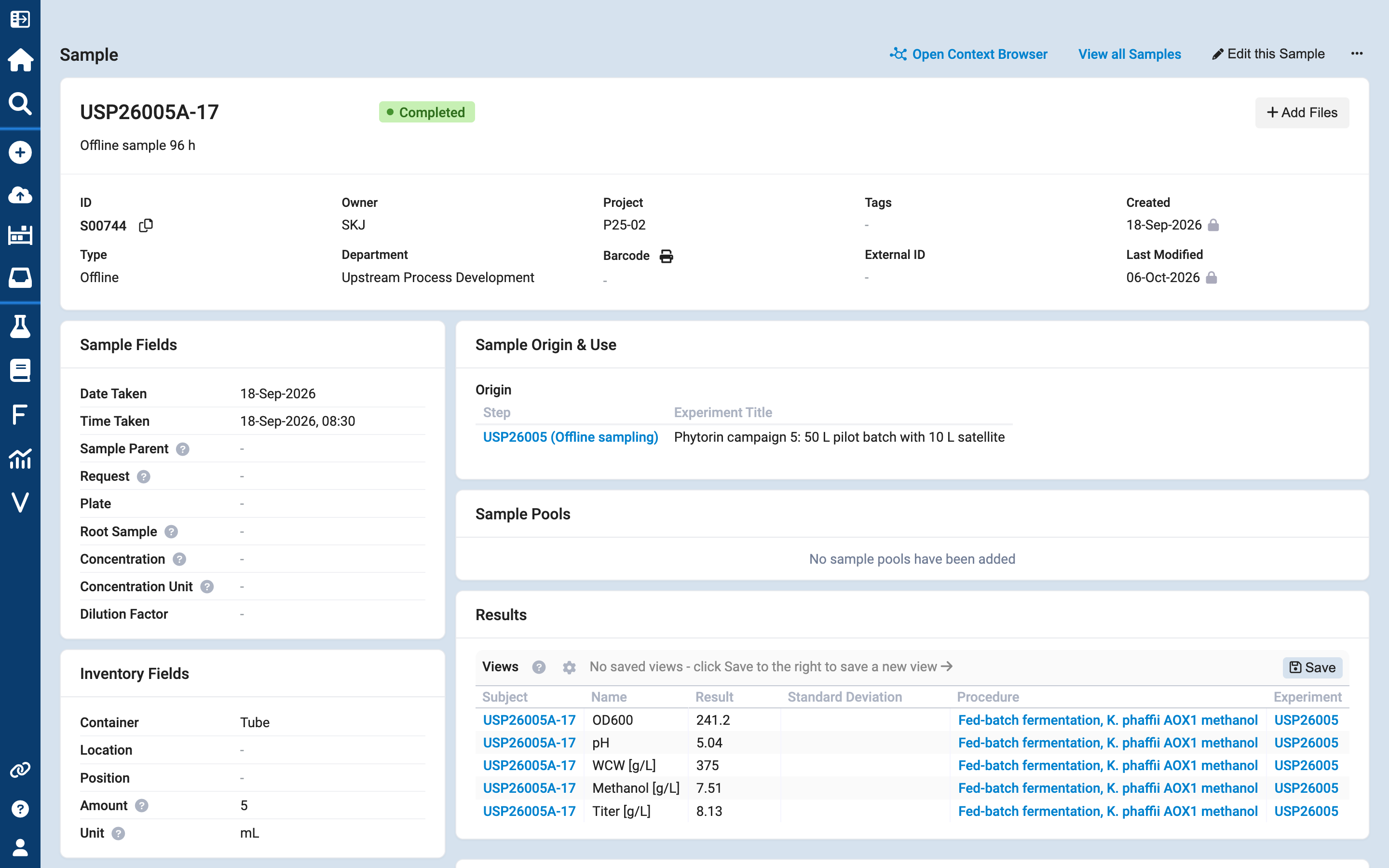Click Edit this Sample
Screen dimensions: 1389x868
(1268, 54)
